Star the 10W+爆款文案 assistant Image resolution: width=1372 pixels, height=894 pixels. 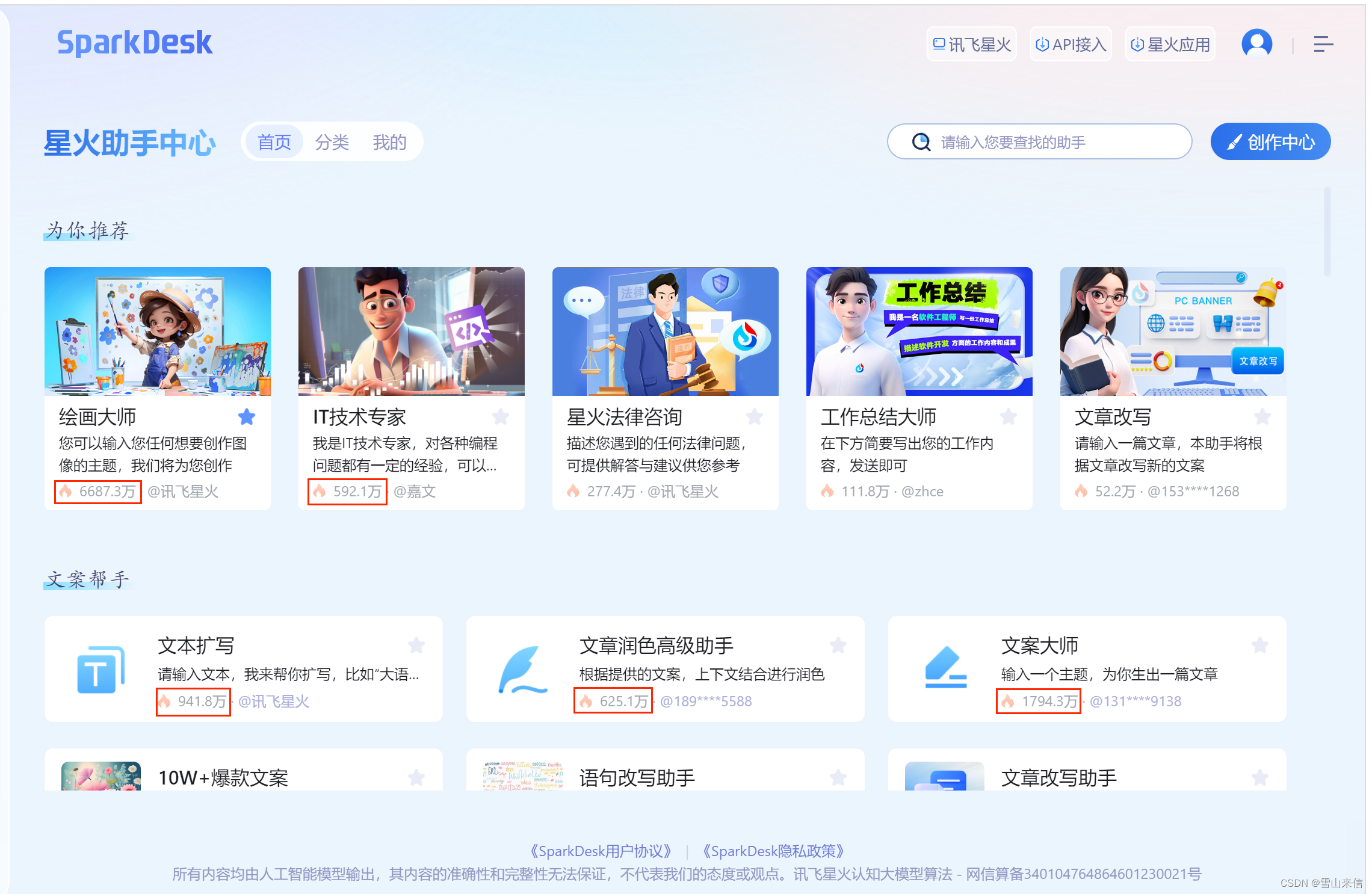pyautogui.click(x=416, y=778)
